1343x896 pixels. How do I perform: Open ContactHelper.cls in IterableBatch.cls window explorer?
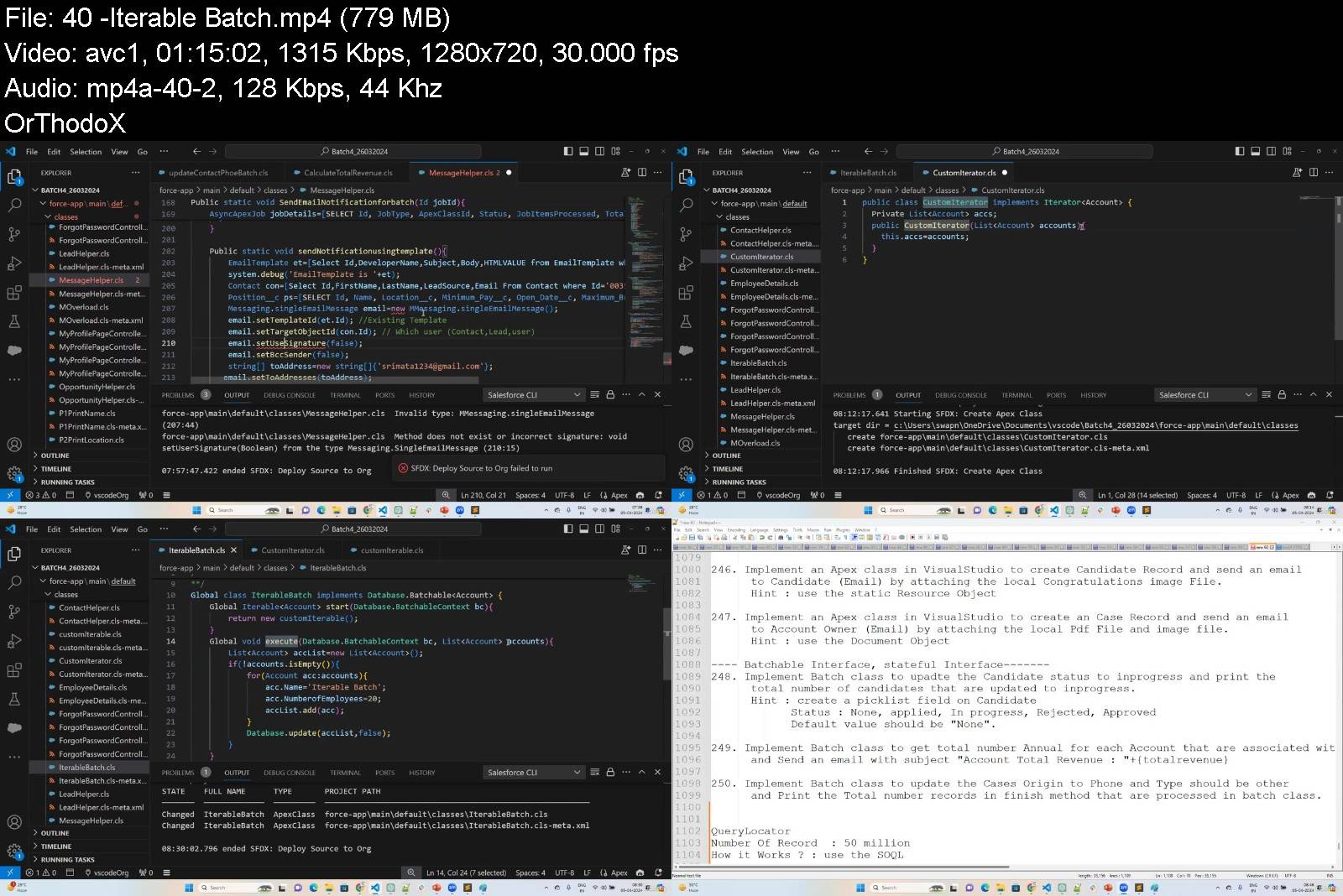tap(89, 607)
